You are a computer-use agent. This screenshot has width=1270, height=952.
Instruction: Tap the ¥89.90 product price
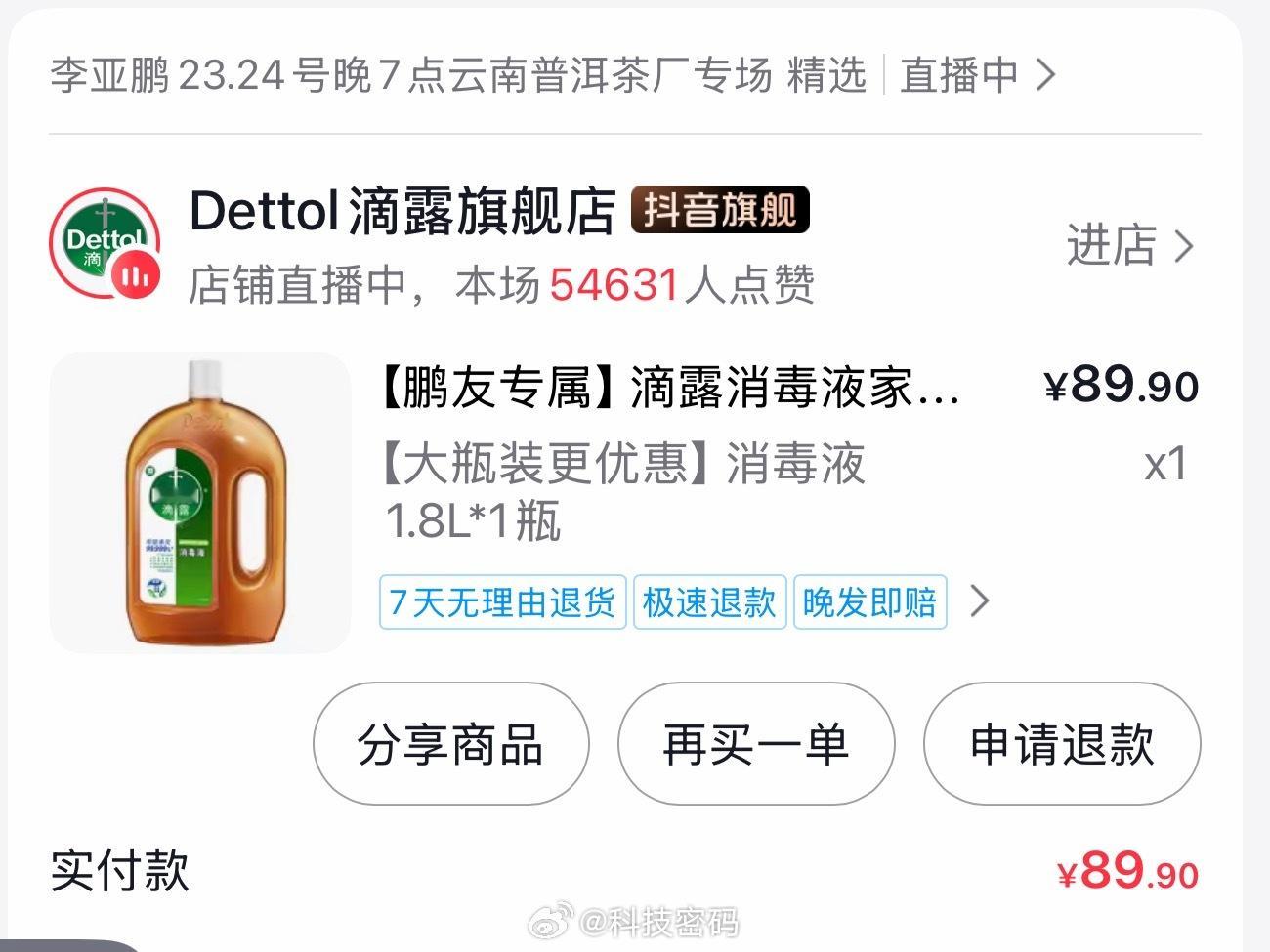click(x=1122, y=385)
